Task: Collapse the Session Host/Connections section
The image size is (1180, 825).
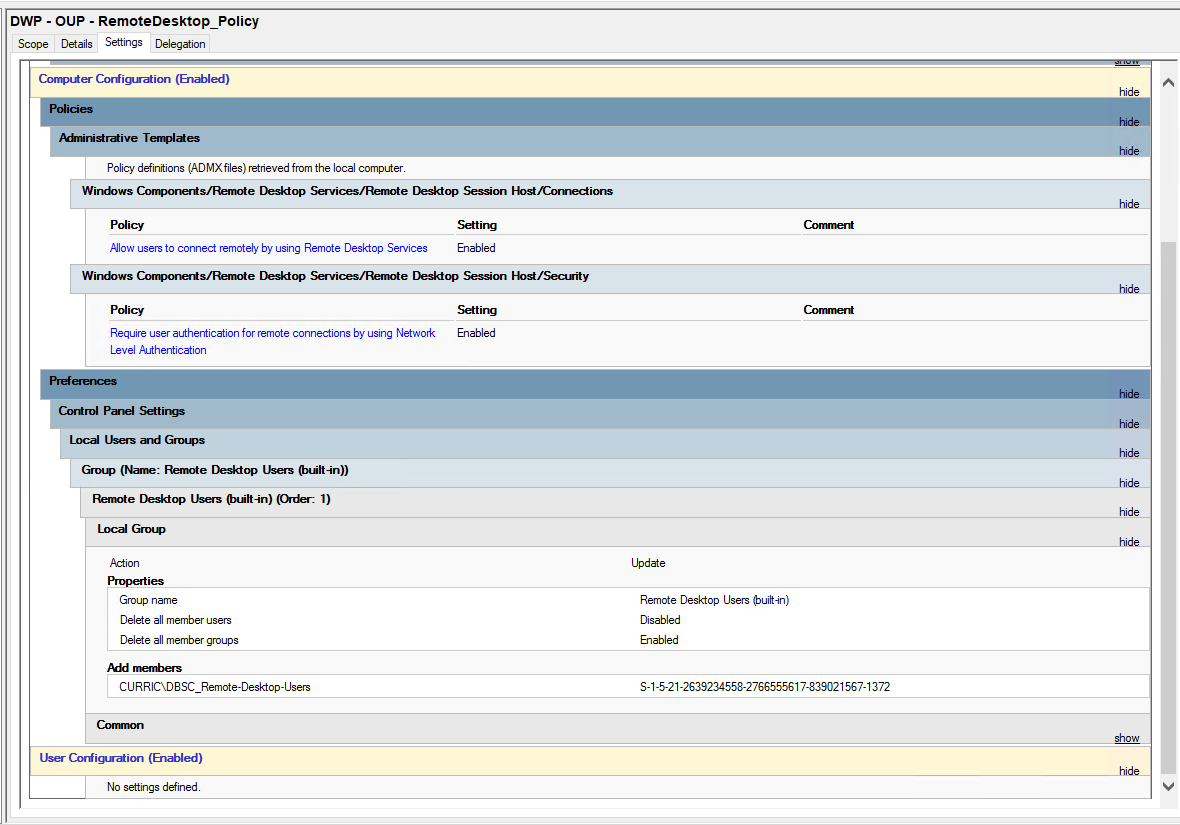Action: pyautogui.click(x=1128, y=204)
